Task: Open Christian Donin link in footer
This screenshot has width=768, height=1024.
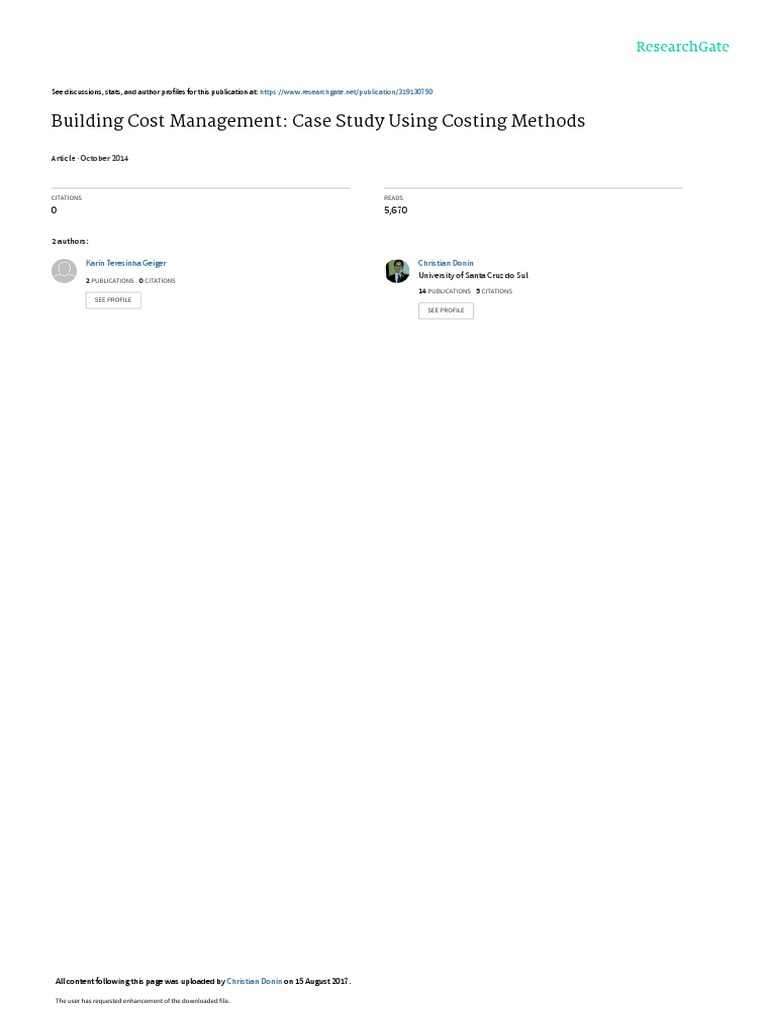Action: (254, 982)
